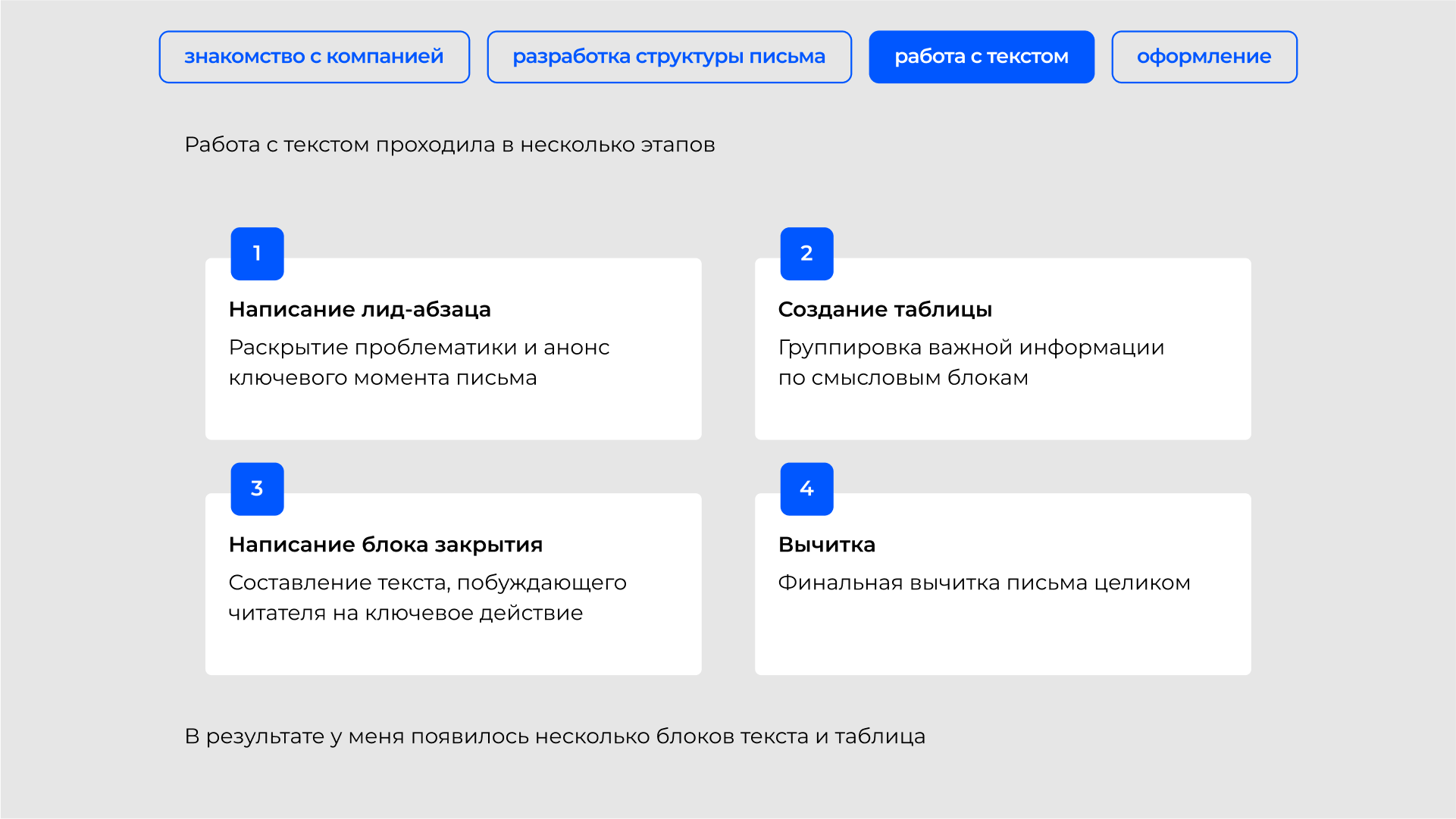Click text «ключевого момента письма»
1456x819 pixels.
[x=382, y=377]
